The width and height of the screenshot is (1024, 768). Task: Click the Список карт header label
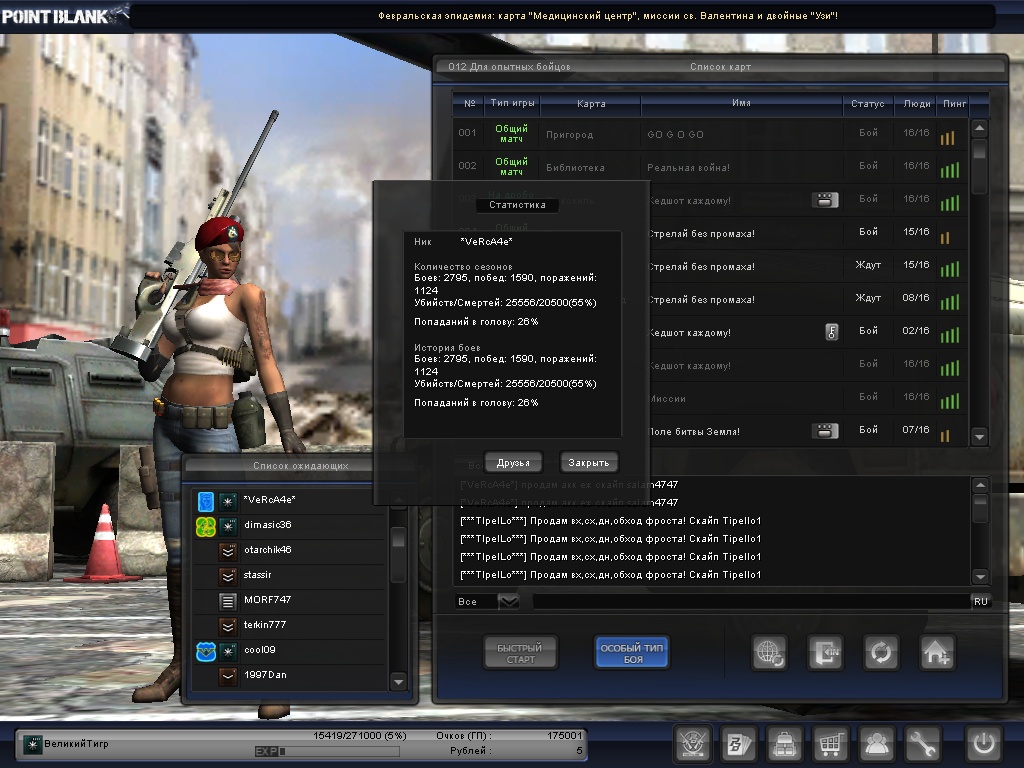[720, 67]
